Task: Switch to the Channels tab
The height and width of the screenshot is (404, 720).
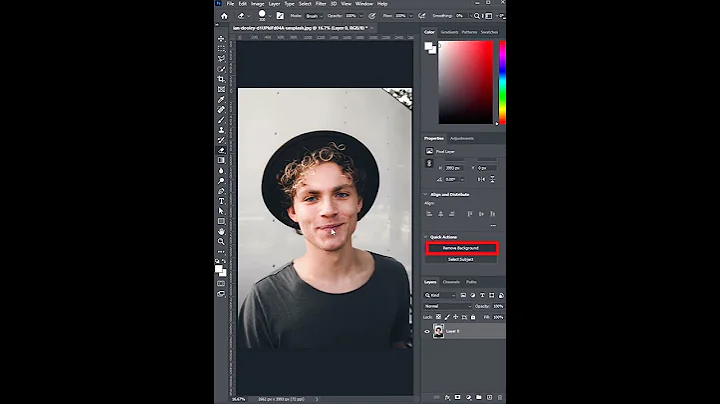Action: click(451, 282)
